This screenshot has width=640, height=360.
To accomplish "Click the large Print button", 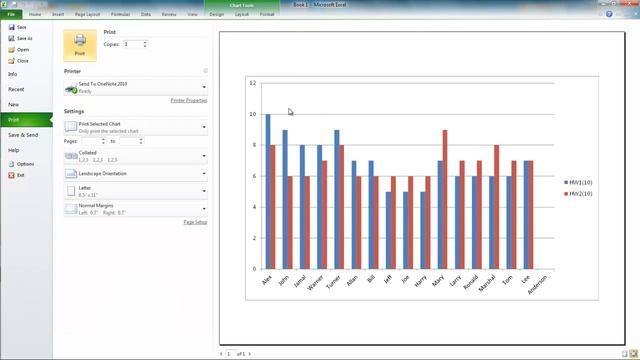I will click(x=80, y=45).
